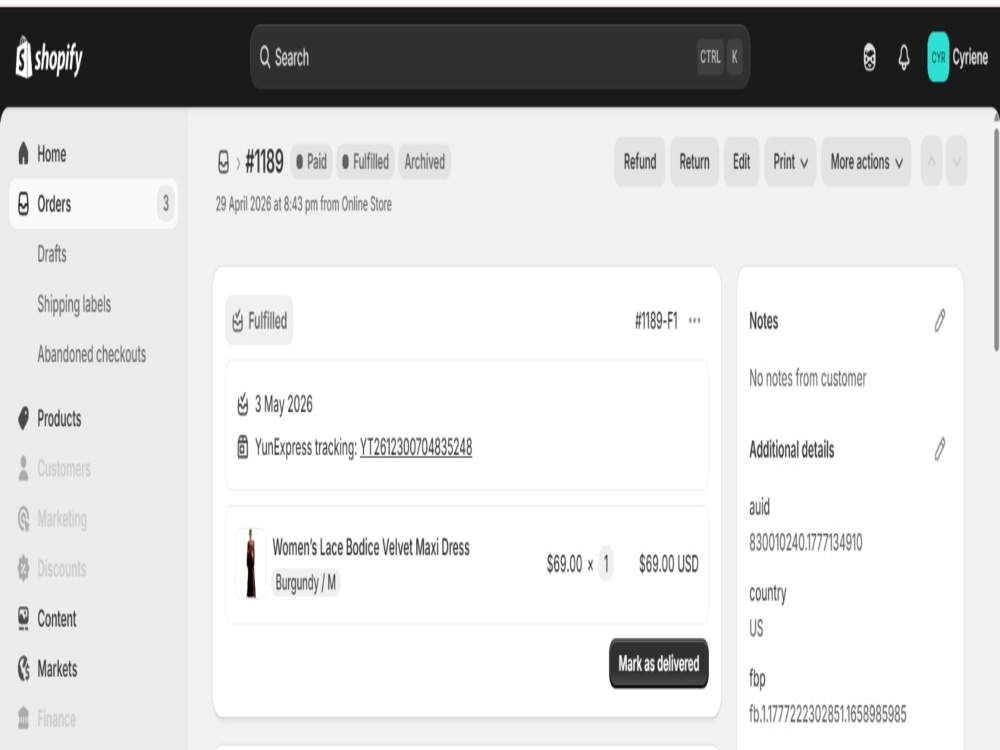Click the Shopify logo
Image resolution: width=1000 pixels, height=750 pixels.
pos(49,57)
